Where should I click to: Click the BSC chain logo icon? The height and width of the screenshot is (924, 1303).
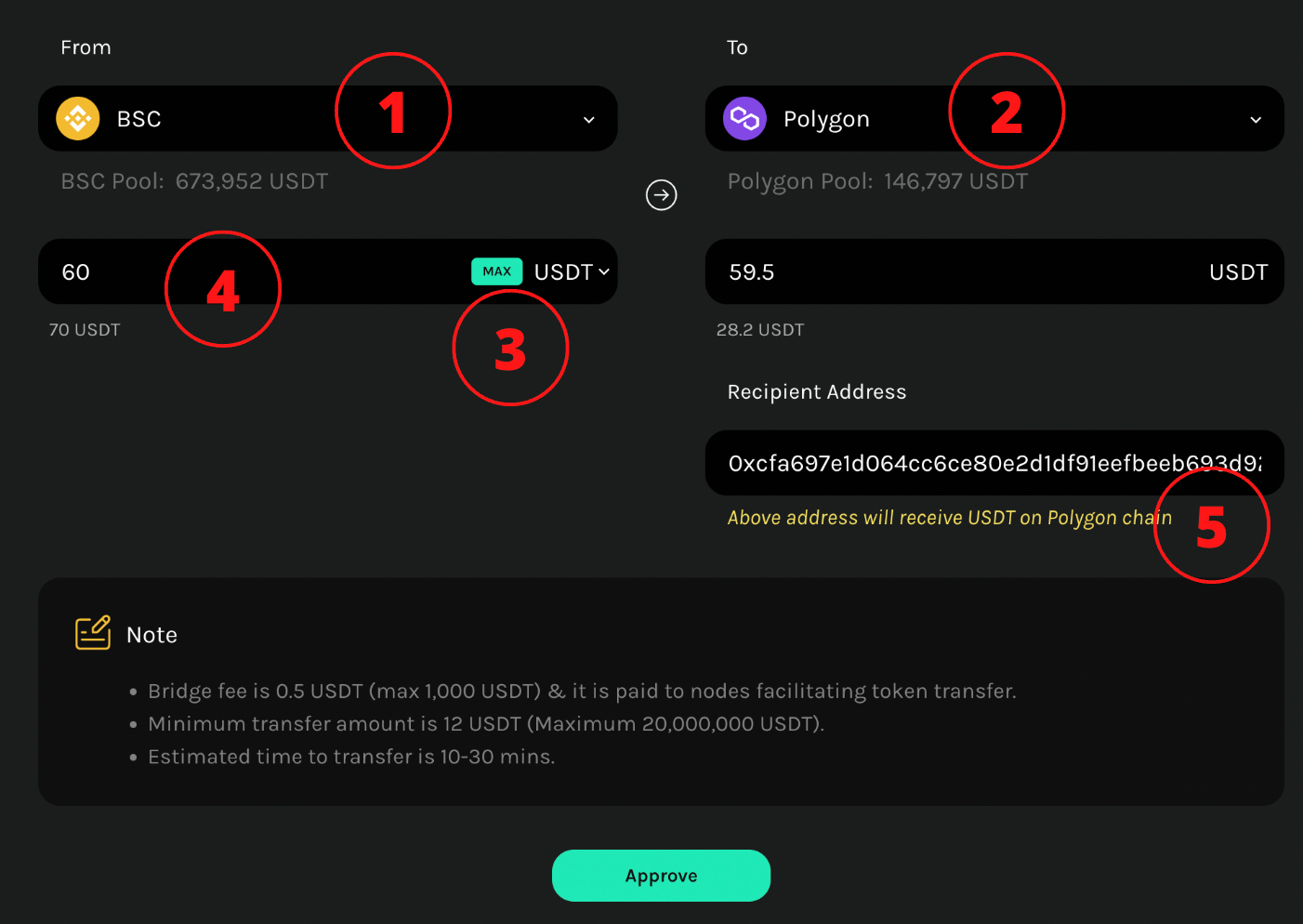tap(78, 119)
